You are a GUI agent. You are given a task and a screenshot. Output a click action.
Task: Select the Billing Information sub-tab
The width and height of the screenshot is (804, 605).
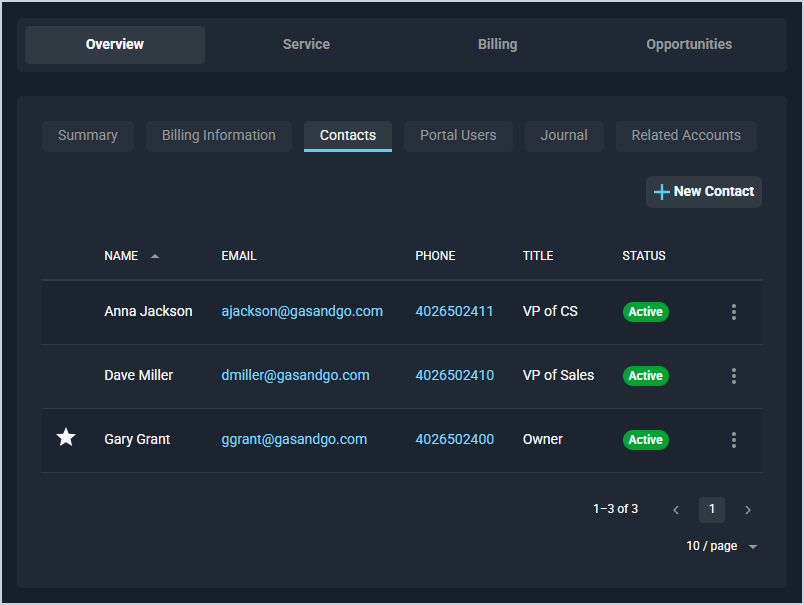(x=219, y=136)
